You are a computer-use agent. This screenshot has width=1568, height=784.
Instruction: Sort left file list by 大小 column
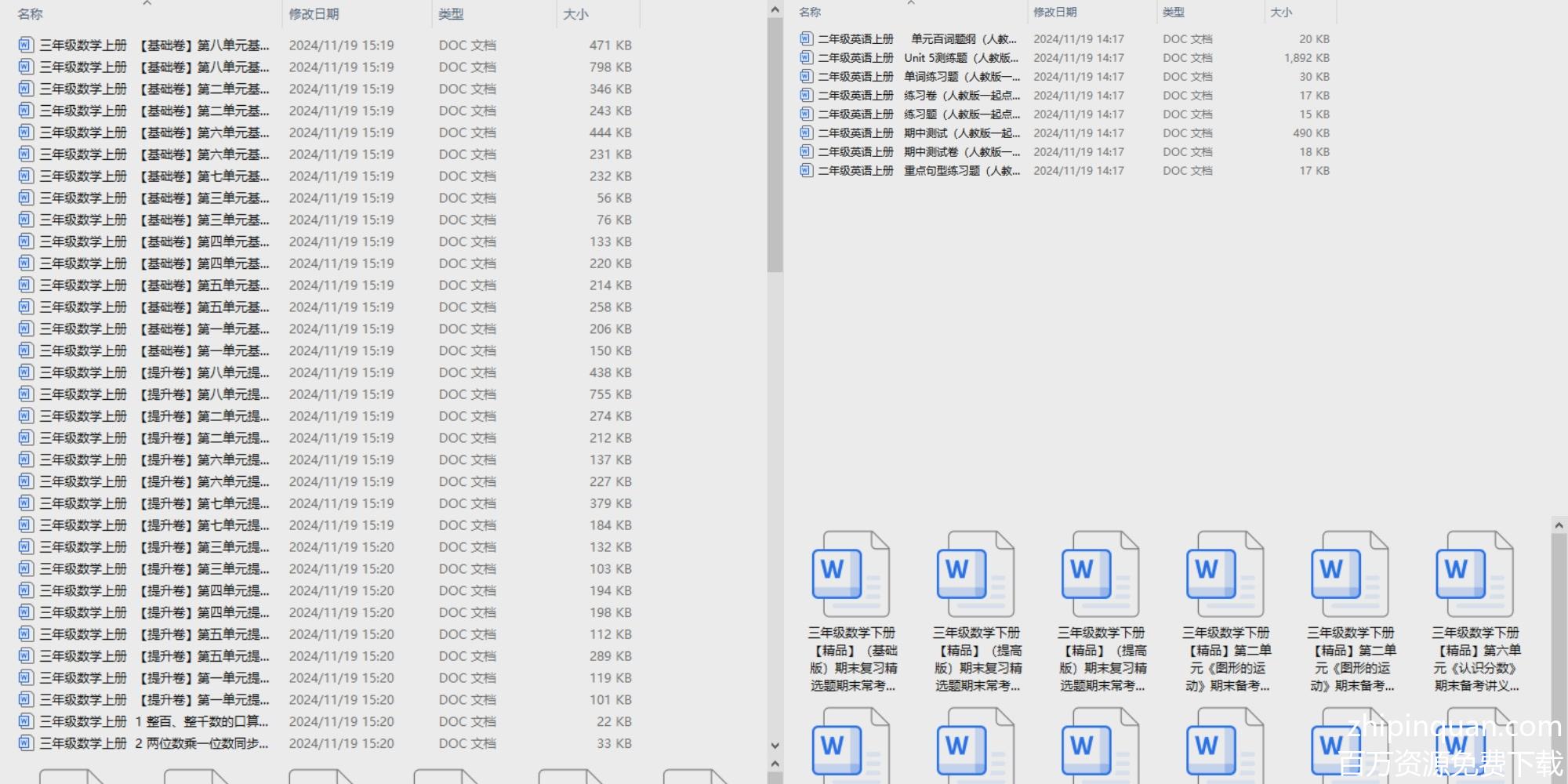pos(575,14)
